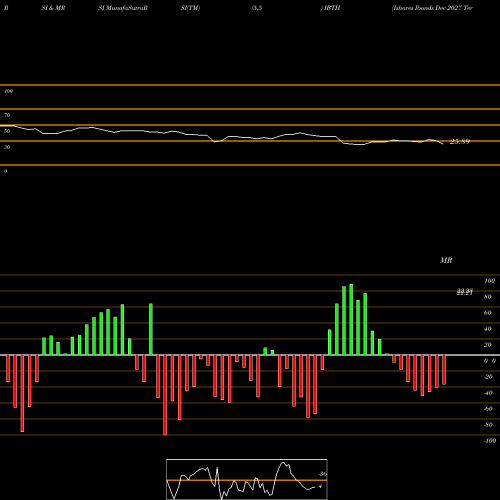
Task: Click the 100 label on the RSI panel's left axis
Action: pyautogui.click(x=8, y=91)
